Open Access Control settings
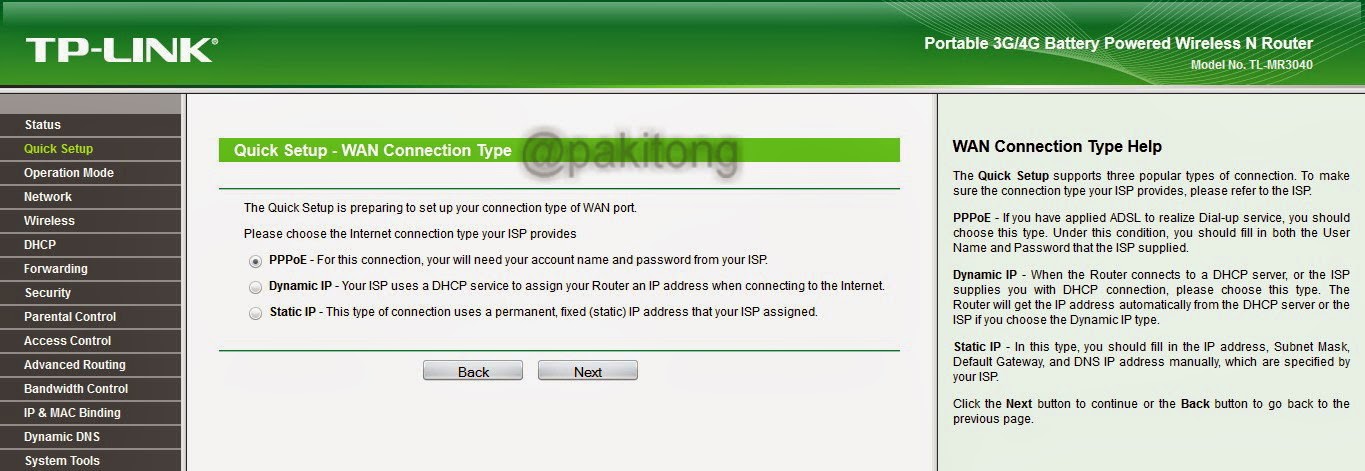This screenshot has height=471, width=1365. pos(91,341)
